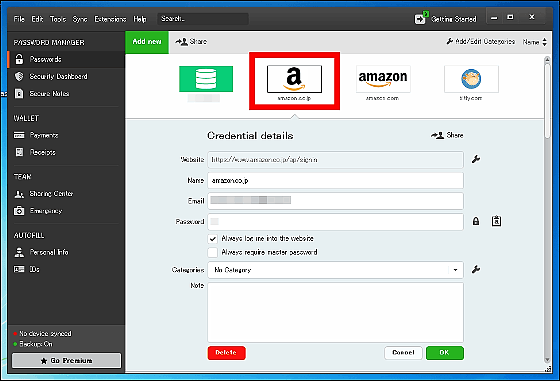
Task: Open the Help menu
Action: [140, 19]
